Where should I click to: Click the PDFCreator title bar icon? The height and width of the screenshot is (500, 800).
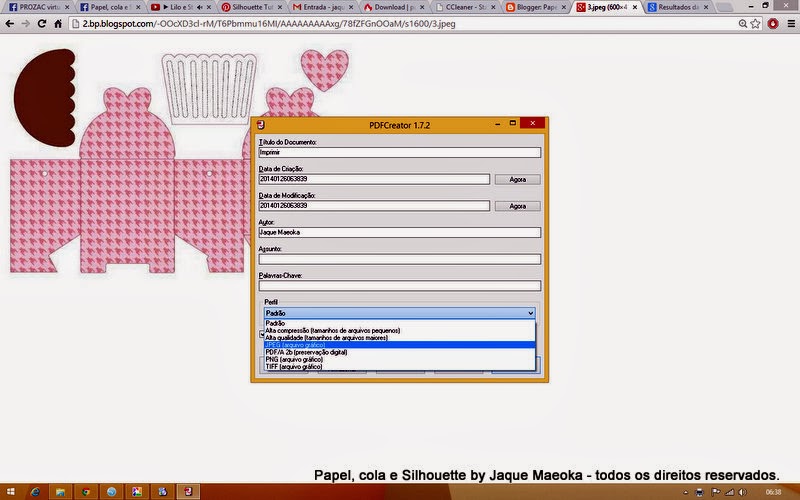point(261,125)
